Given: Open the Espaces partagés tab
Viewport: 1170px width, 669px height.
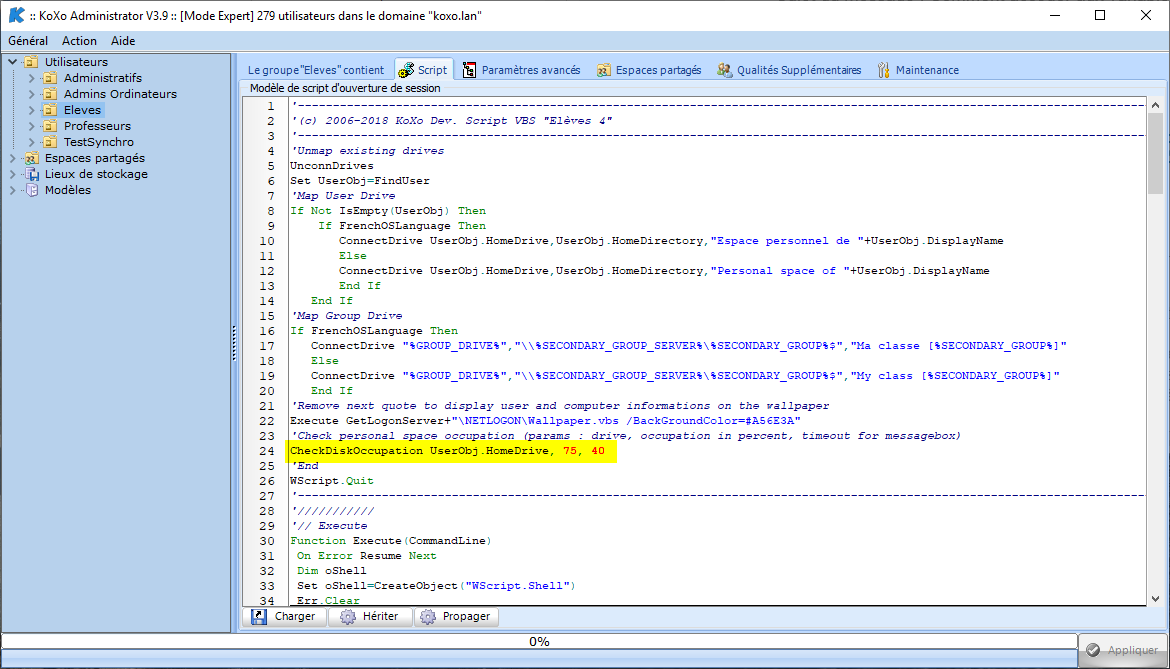Looking at the screenshot, I should (649, 70).
